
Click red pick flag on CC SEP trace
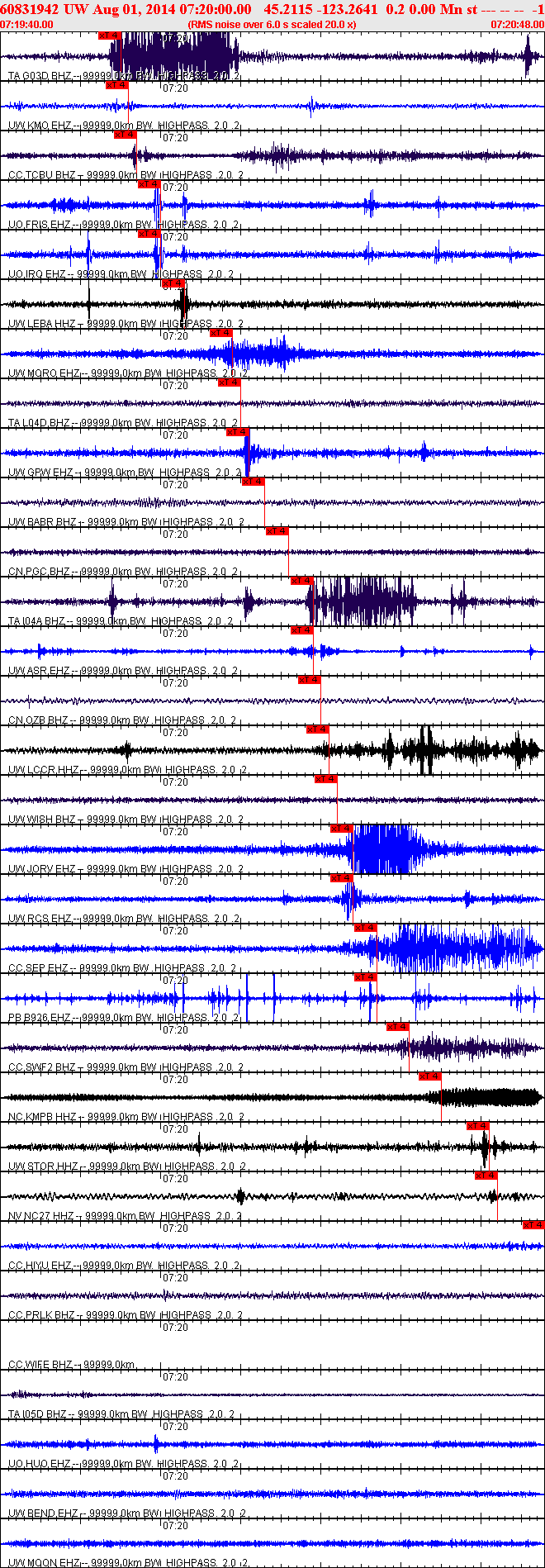pos(366,928)
